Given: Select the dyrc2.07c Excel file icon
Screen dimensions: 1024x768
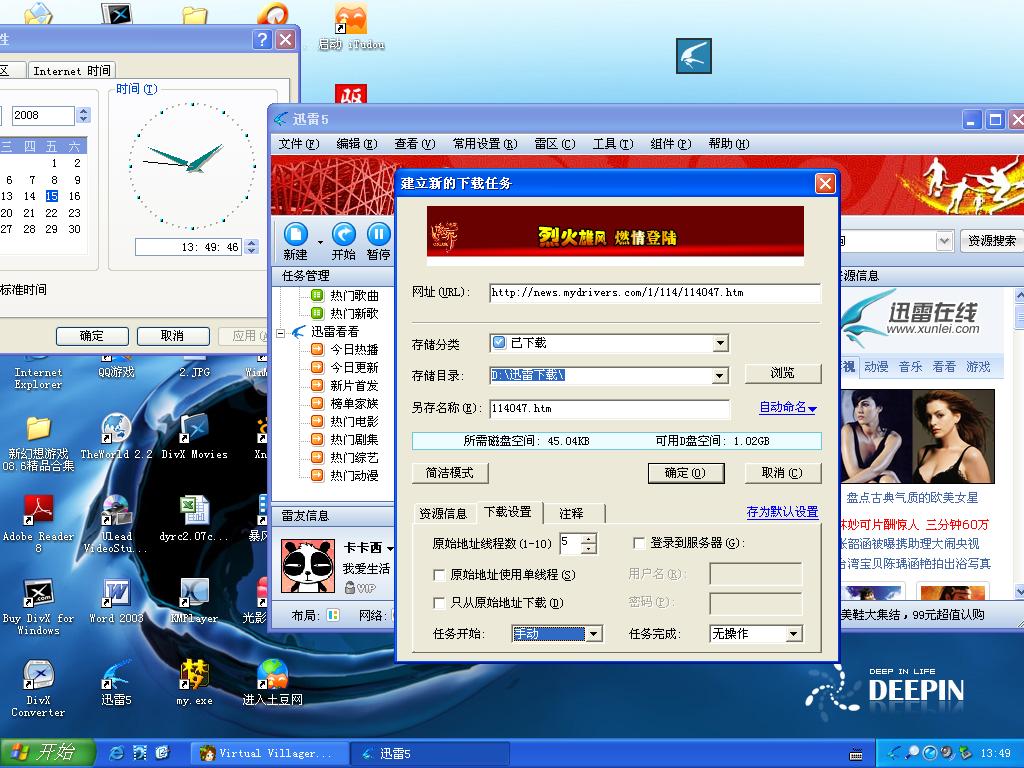Looking at the screenshot, I should (x=194, y=510).
